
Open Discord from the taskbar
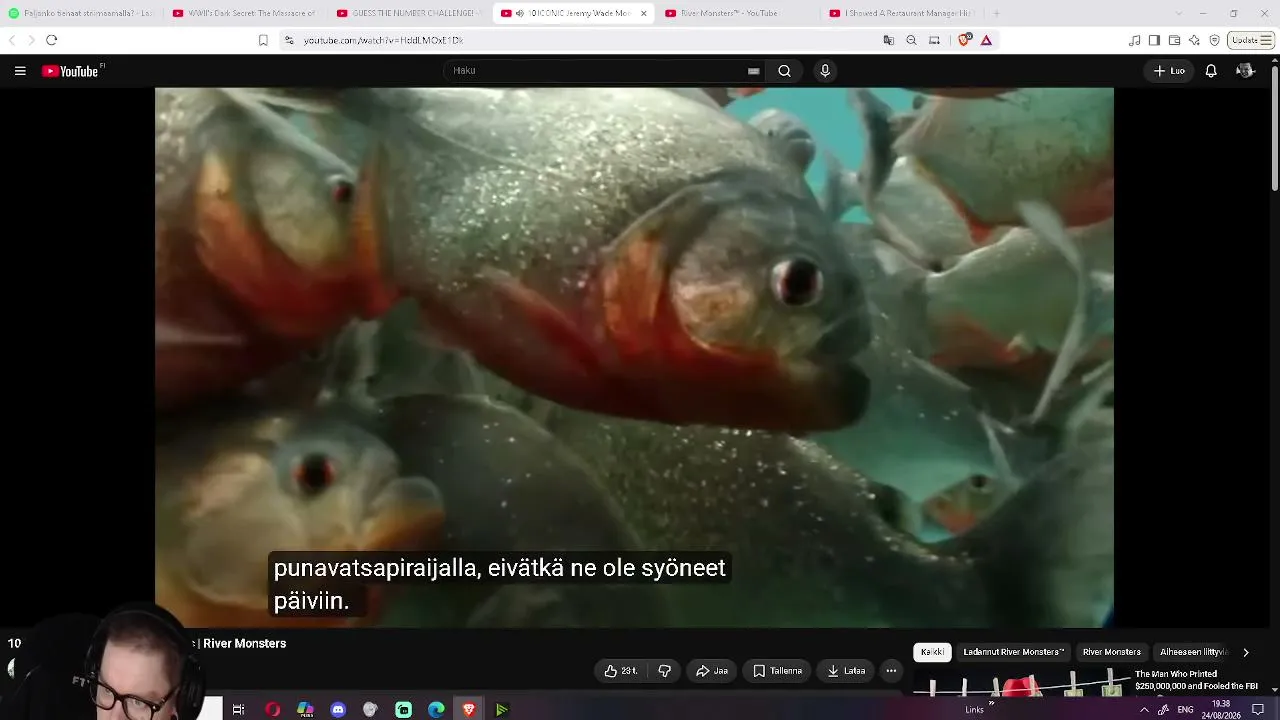338,709
